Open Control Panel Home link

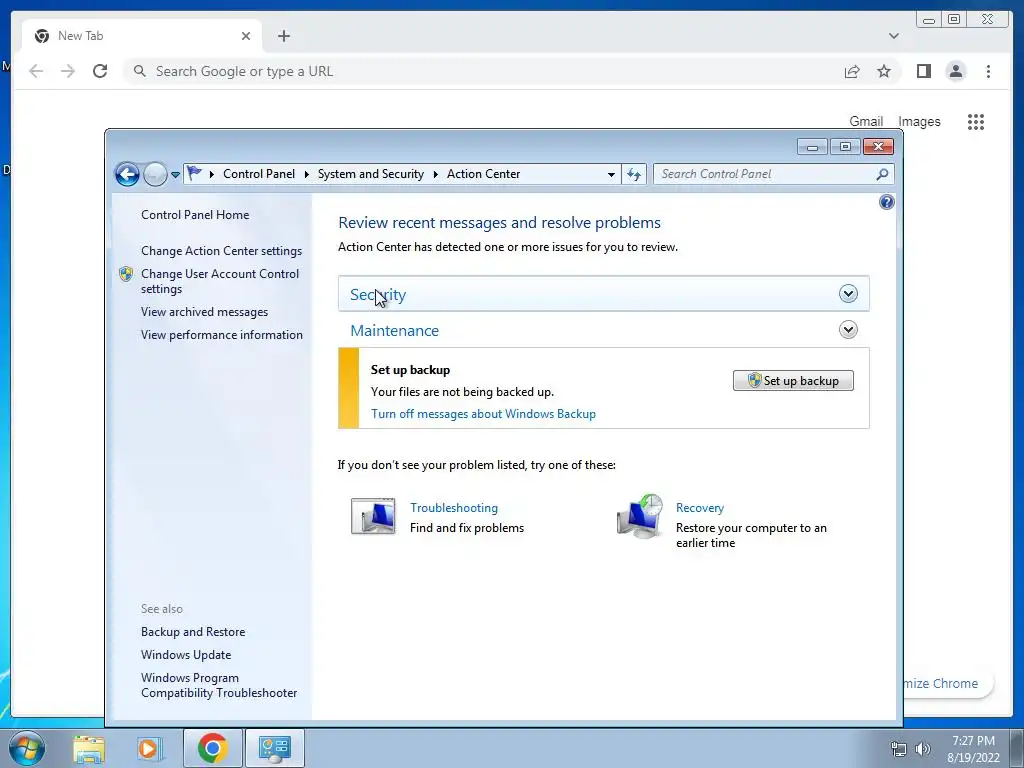195,215
